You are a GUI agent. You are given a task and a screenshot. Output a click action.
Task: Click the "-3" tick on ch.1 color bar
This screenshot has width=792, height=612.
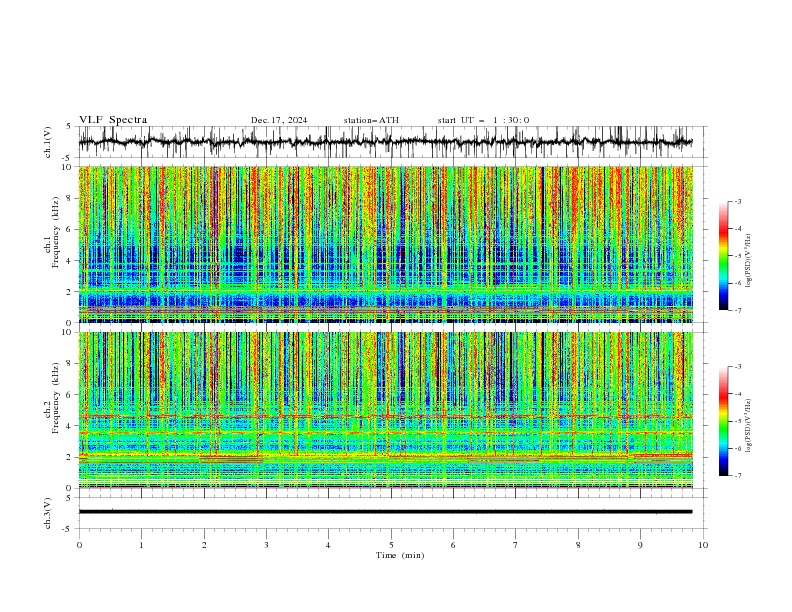tap(738, 201)
